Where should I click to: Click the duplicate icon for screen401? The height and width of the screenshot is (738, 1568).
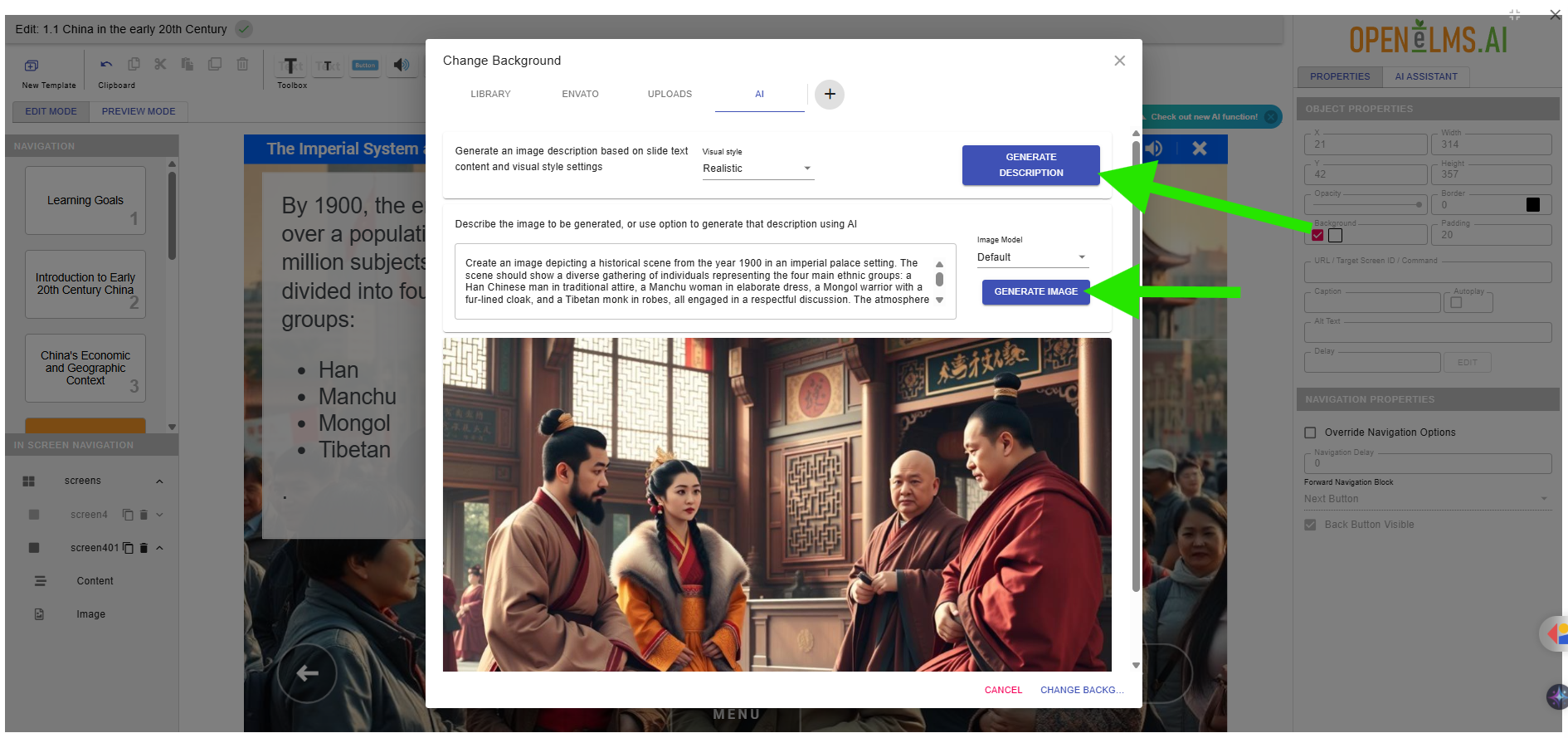(x=128, y=548)
